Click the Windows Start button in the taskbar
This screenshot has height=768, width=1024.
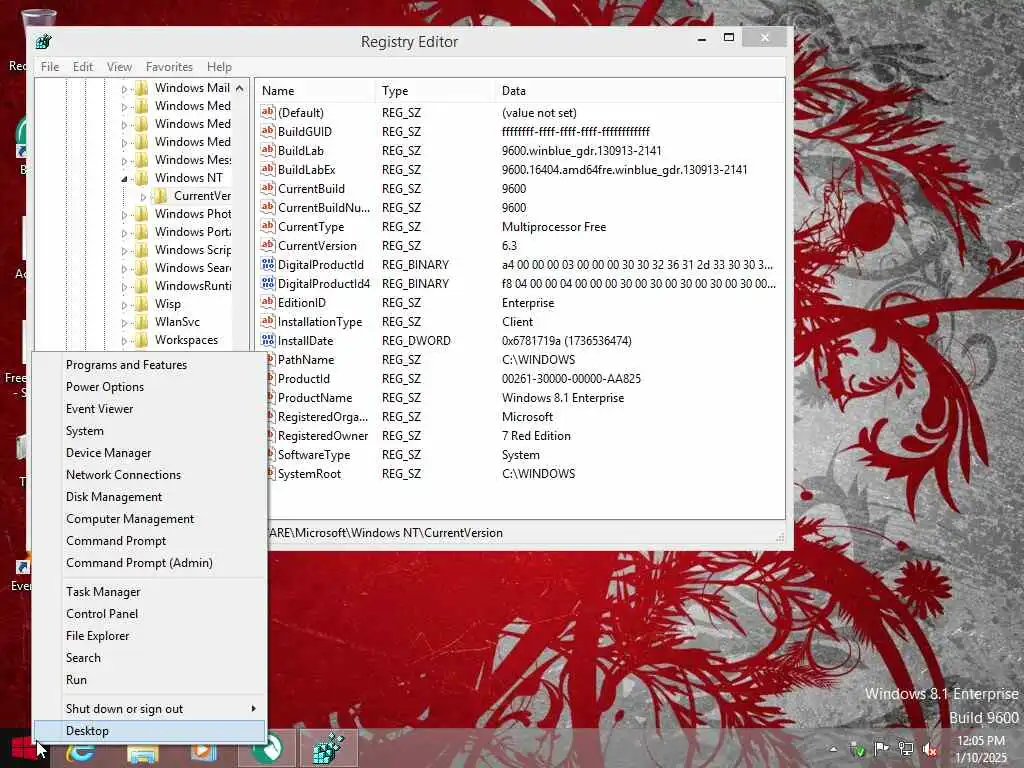click(x=24, y=749)
